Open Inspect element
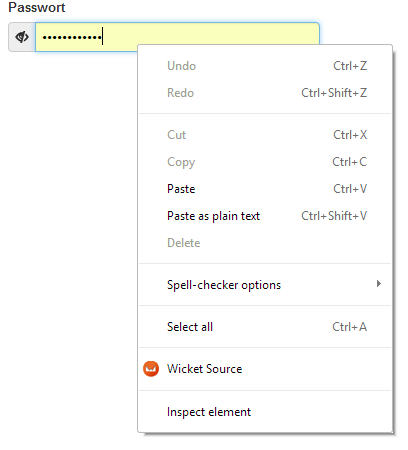This screenshot has width=408, height=450. pyautogui.click(x=265, y=412)
